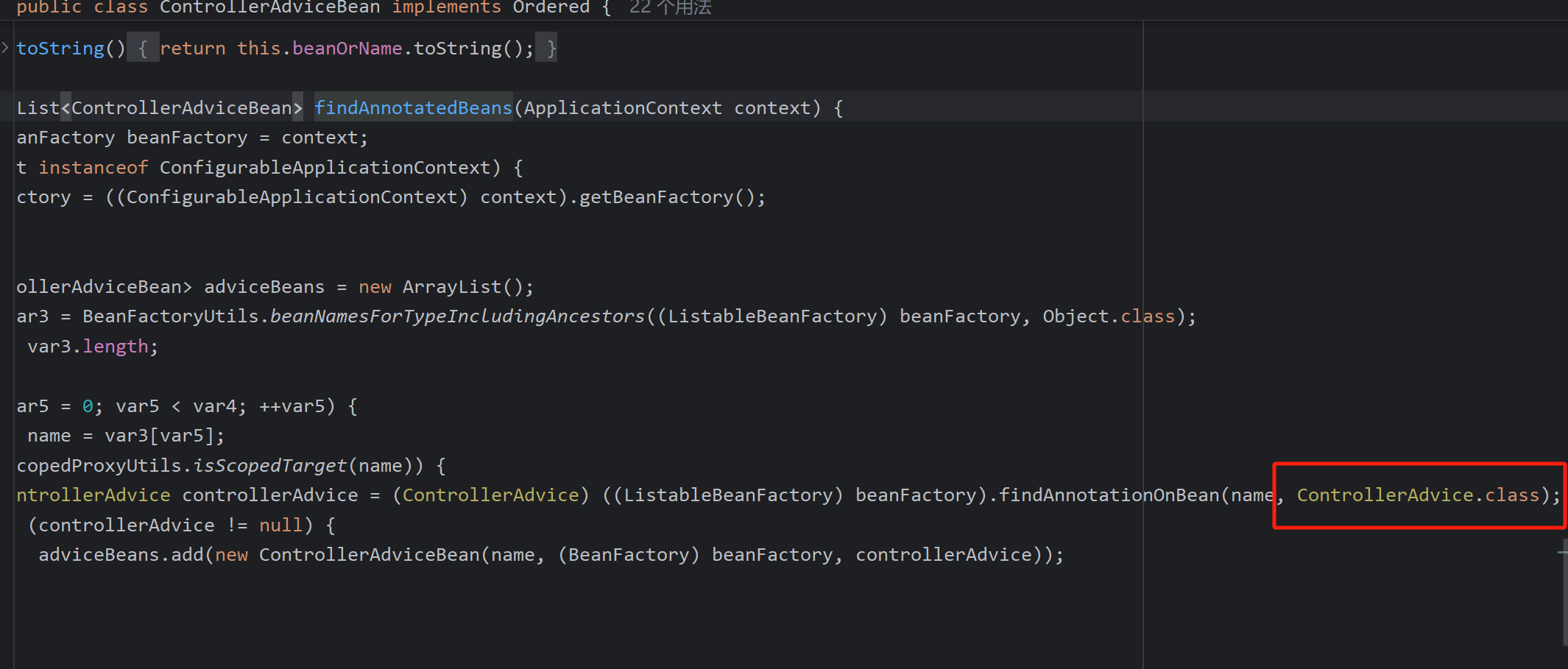Click the Object.class argument
The width and height of the screenshot is (1568, 669).
[x=1109, y=316]
